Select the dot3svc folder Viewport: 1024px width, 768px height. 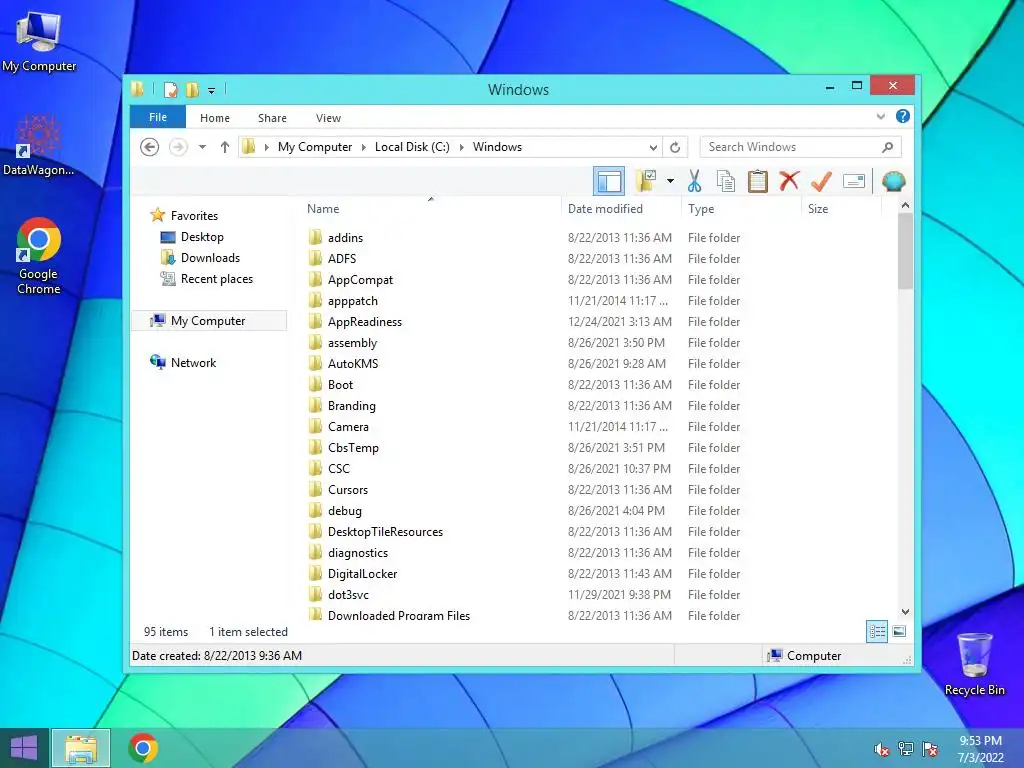(348, 594)
